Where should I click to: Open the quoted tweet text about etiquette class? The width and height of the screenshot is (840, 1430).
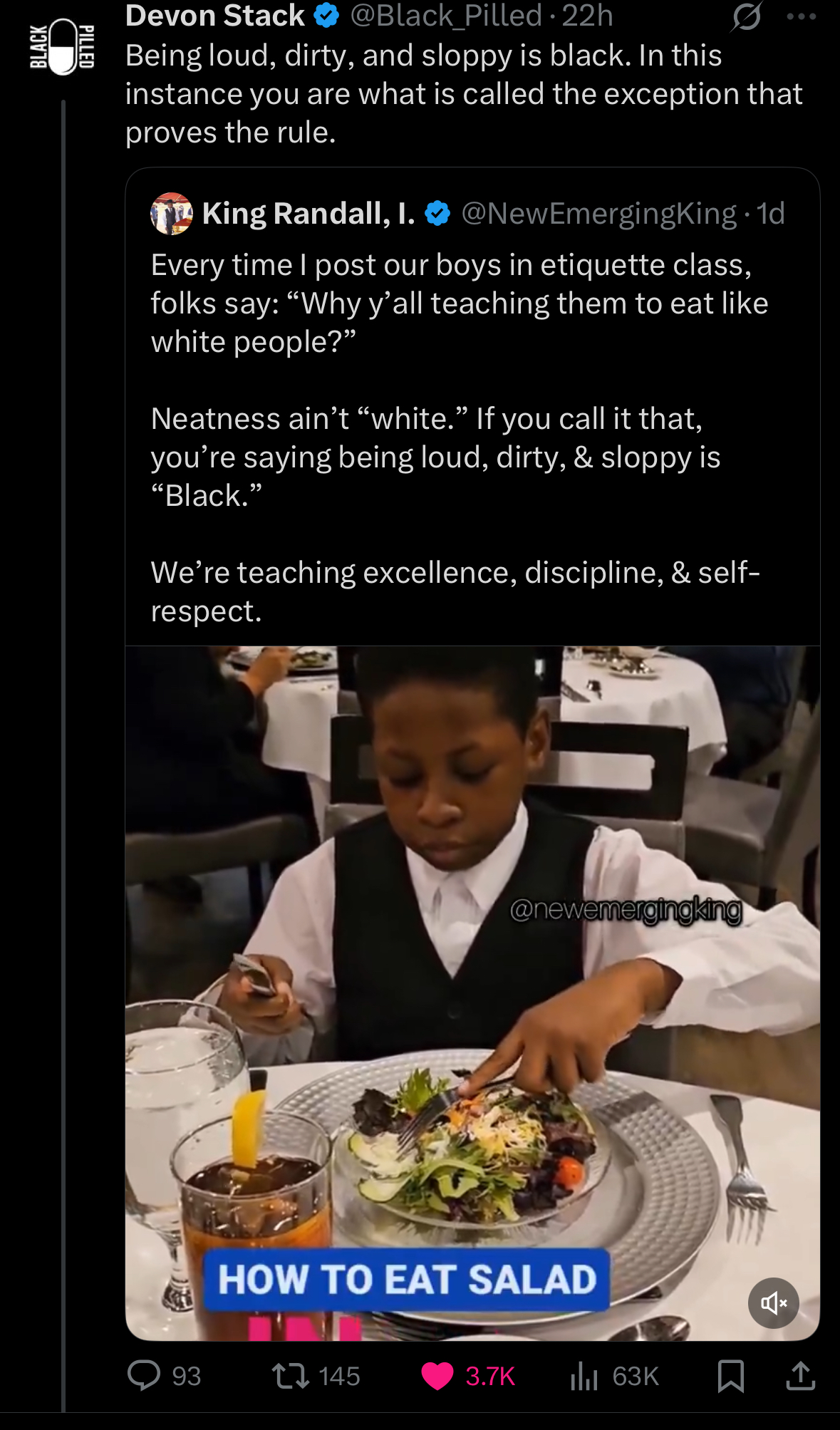[x=460, y=438]
